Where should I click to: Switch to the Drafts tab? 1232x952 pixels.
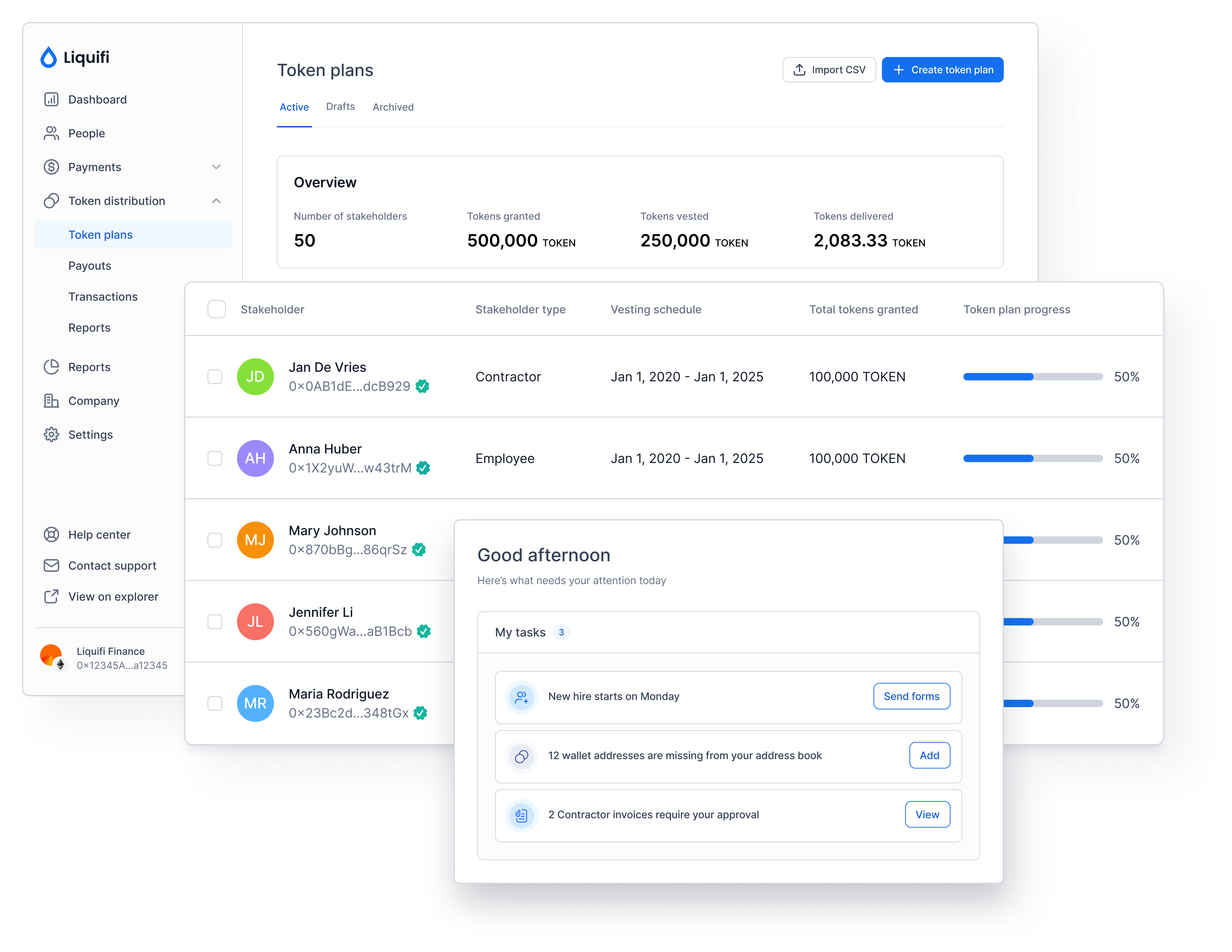[x=340, y=107]
